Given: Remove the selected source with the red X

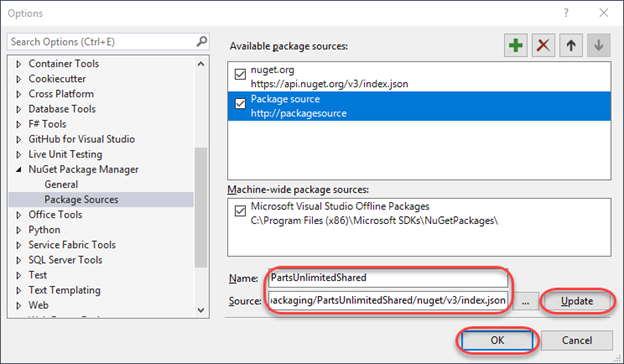Looking at the screenshot, I should (x=543, y=45).
